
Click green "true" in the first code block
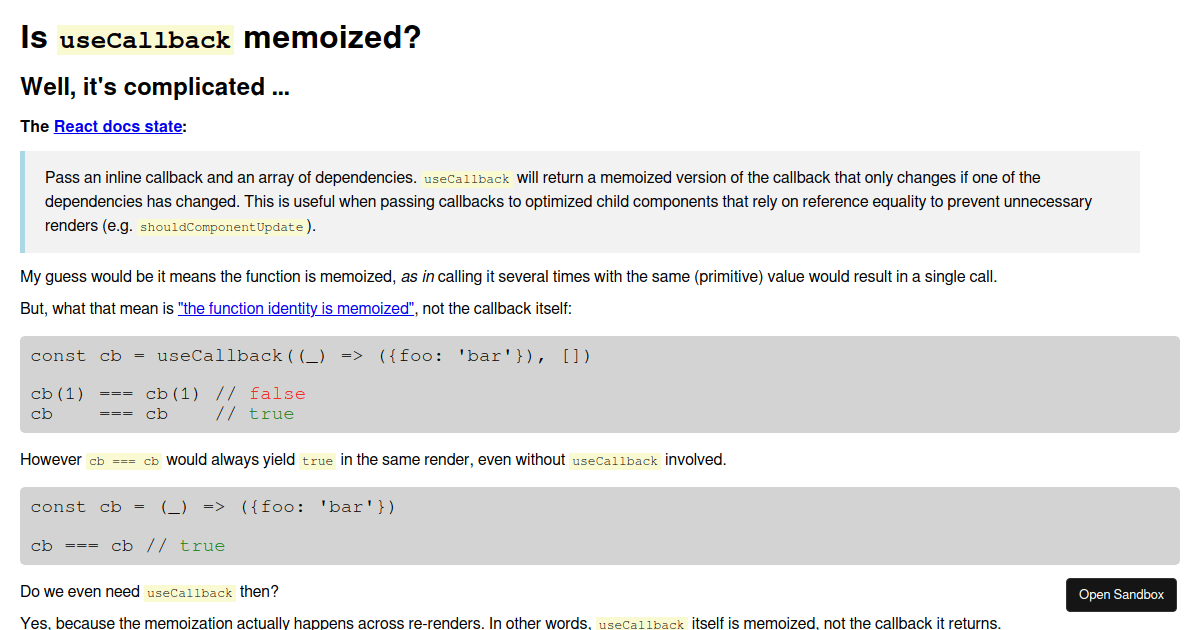(x=272, y=414)
